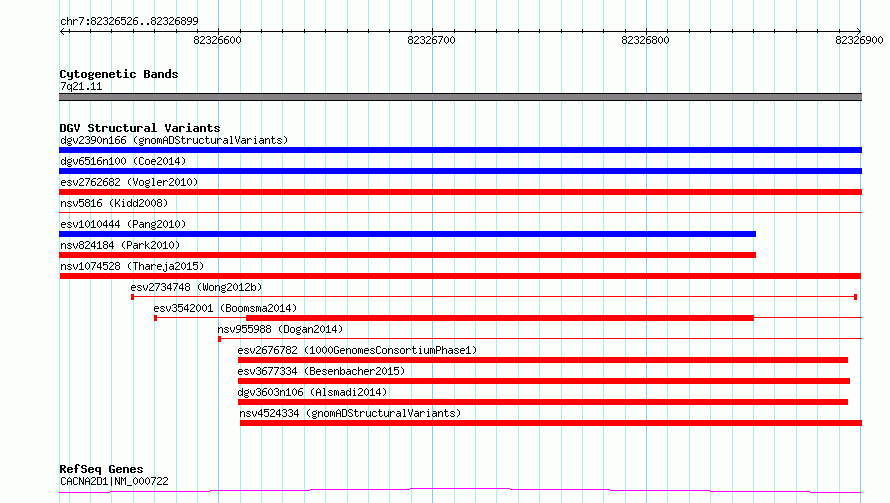
Task: Click nsv955988 (Dogan2014) label
Action: pyautogui.click(x=280, y=329)
